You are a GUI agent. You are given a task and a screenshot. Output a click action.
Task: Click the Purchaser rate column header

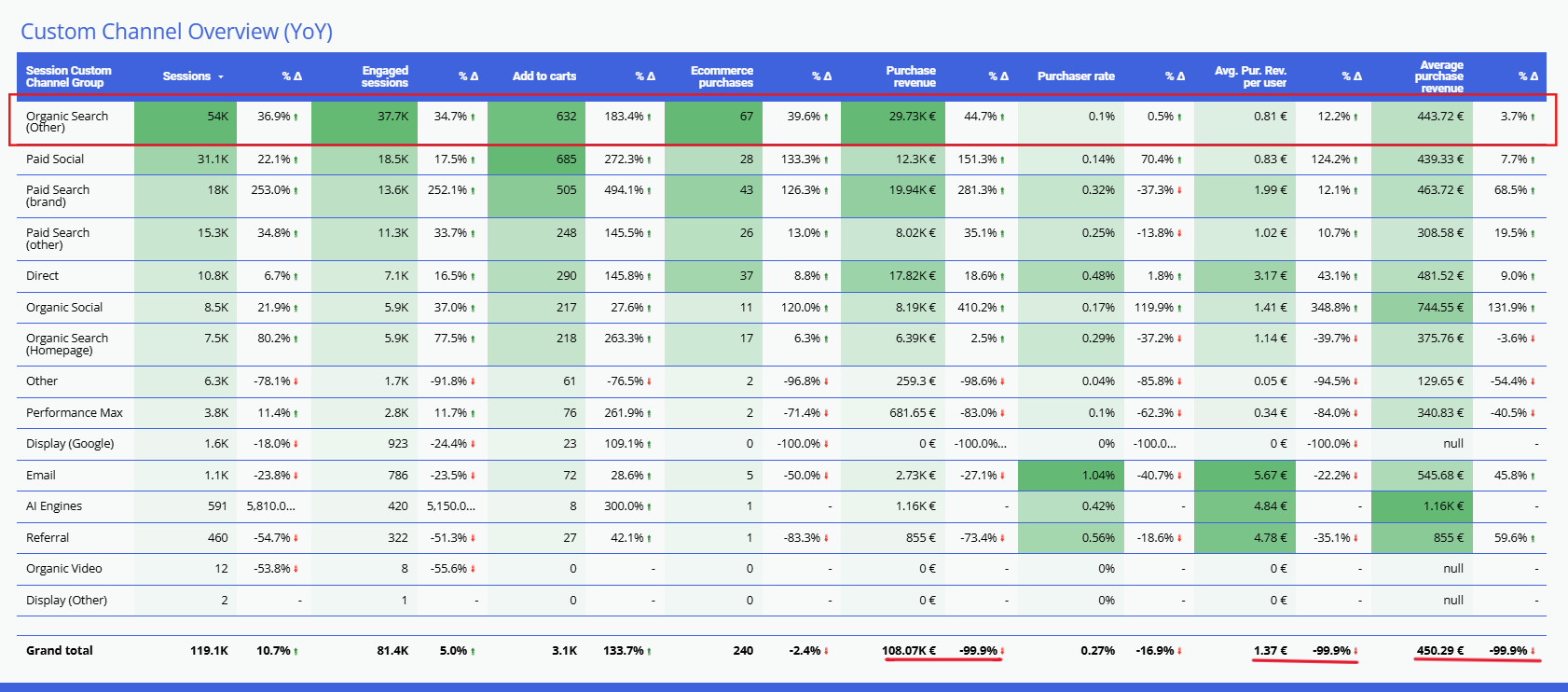tap(1076, 76)
